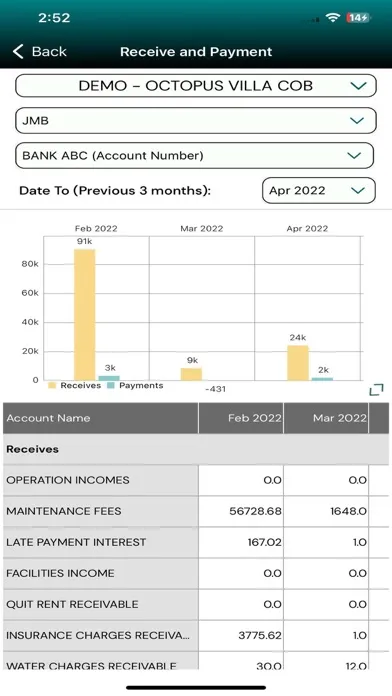
Task: Click the battery indicator in status bar
Action: [358, 18]
